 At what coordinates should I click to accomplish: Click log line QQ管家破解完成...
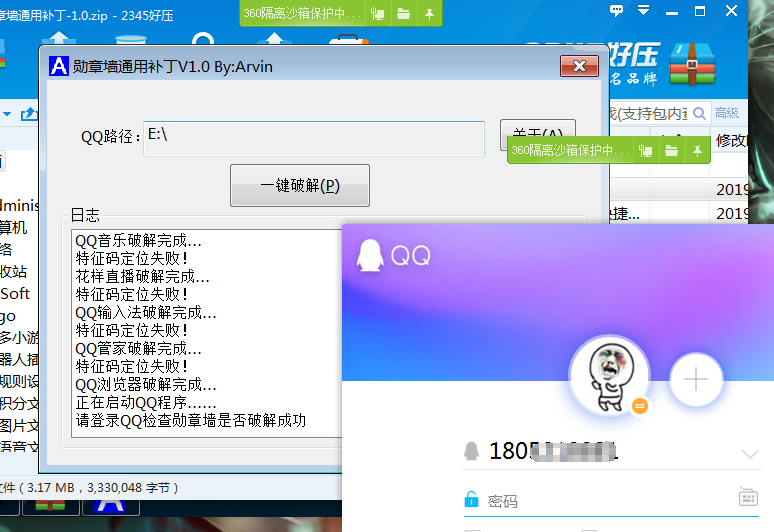tap(138, 348)
